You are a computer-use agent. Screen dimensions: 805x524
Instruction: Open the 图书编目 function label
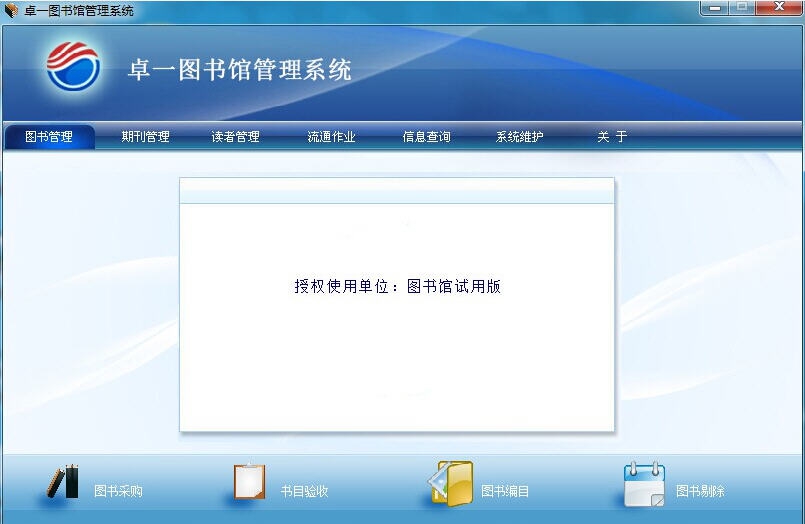pos(505,491)
